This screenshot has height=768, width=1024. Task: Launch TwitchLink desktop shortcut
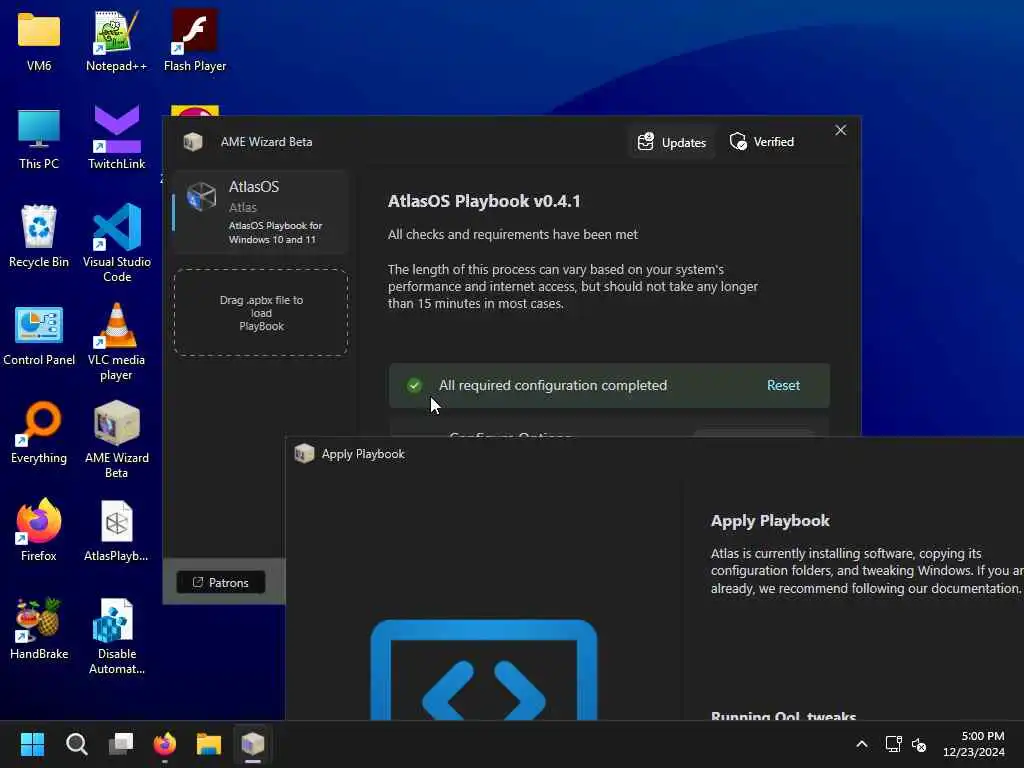(x=116, y=138)
